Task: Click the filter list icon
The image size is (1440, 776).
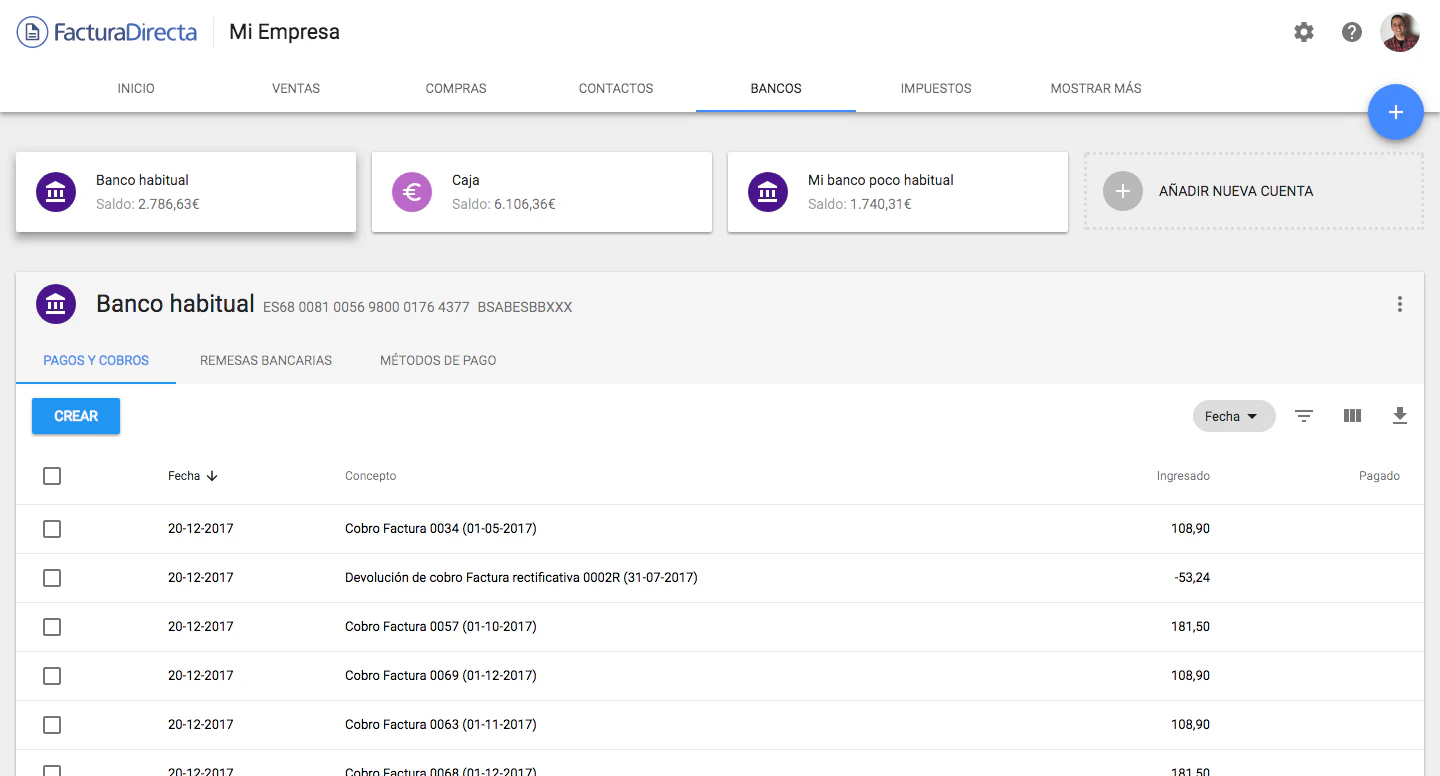Action: (x=1304, y=416)
